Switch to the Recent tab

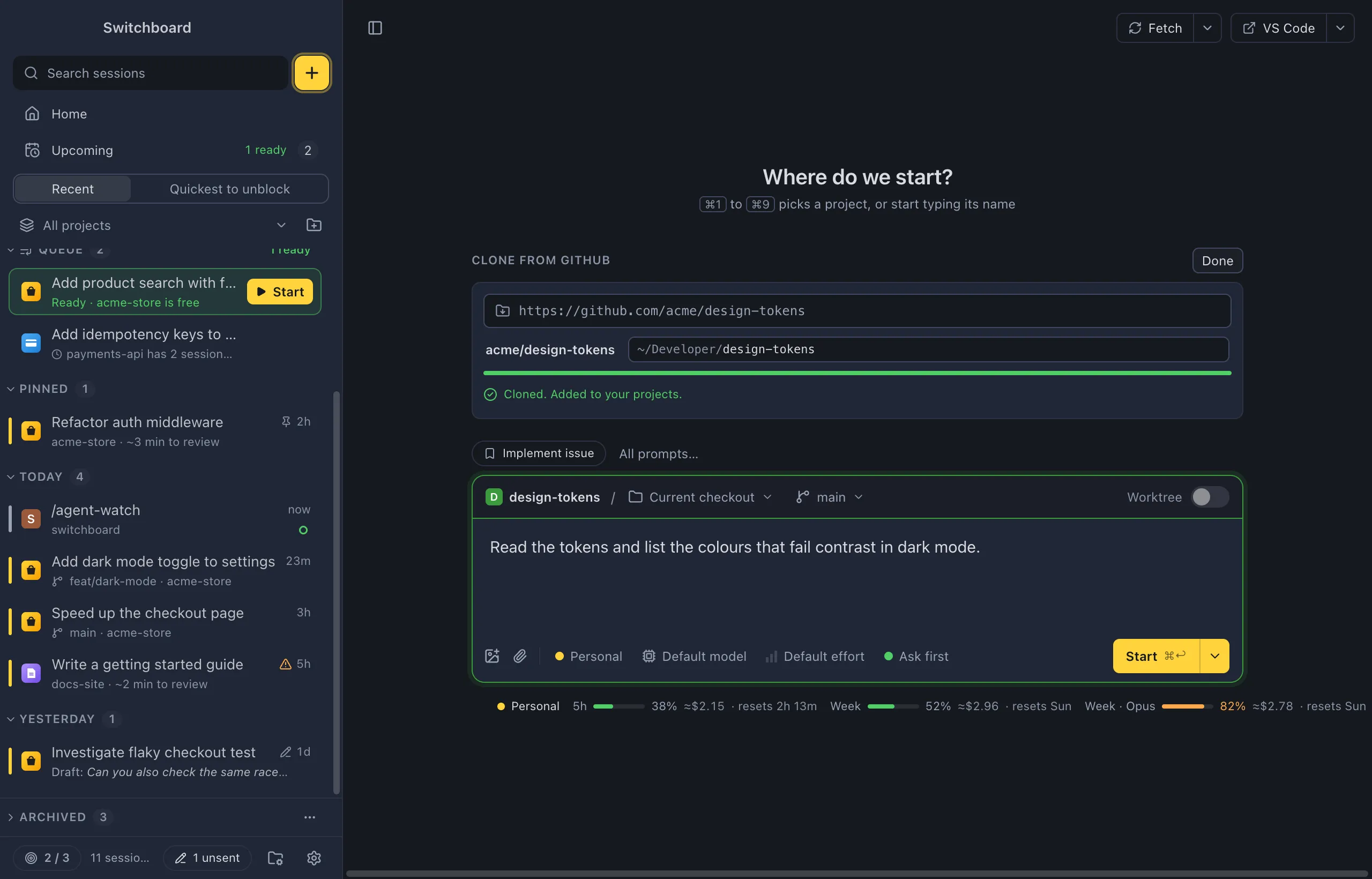point(72,189)
